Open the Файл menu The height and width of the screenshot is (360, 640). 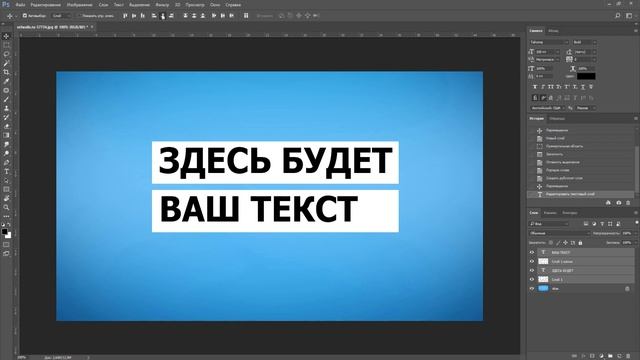tap(20, 5)
